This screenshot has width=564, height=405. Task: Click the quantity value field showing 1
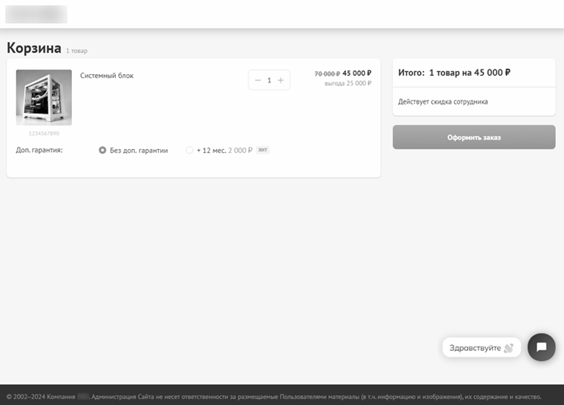(269, 80)
